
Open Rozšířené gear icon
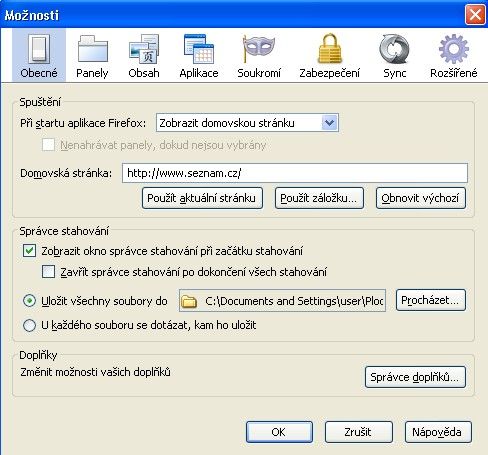point(454,49)
